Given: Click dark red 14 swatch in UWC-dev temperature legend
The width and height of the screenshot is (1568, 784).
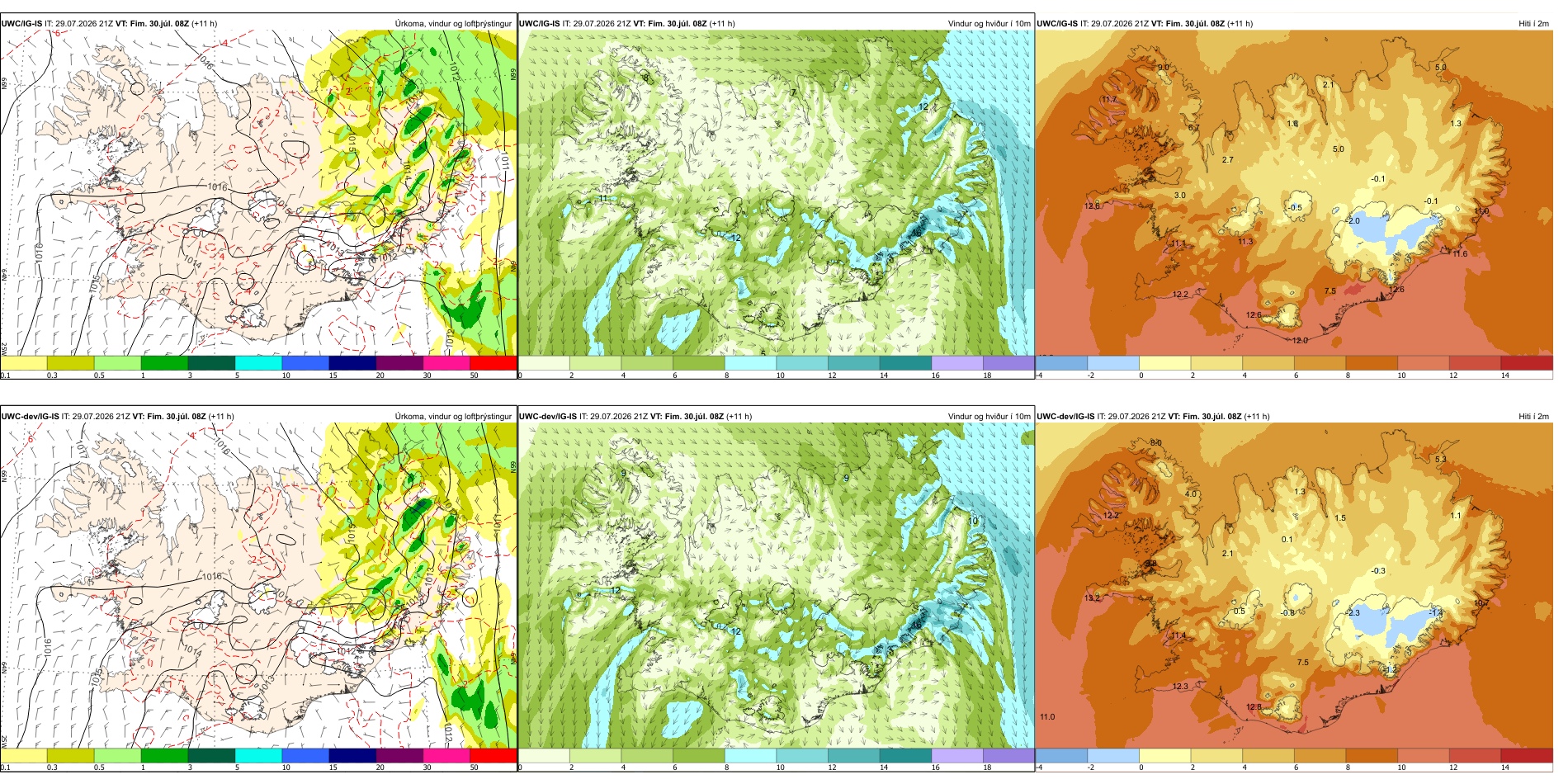Looking at the screenshot, I should [1527, 755].
